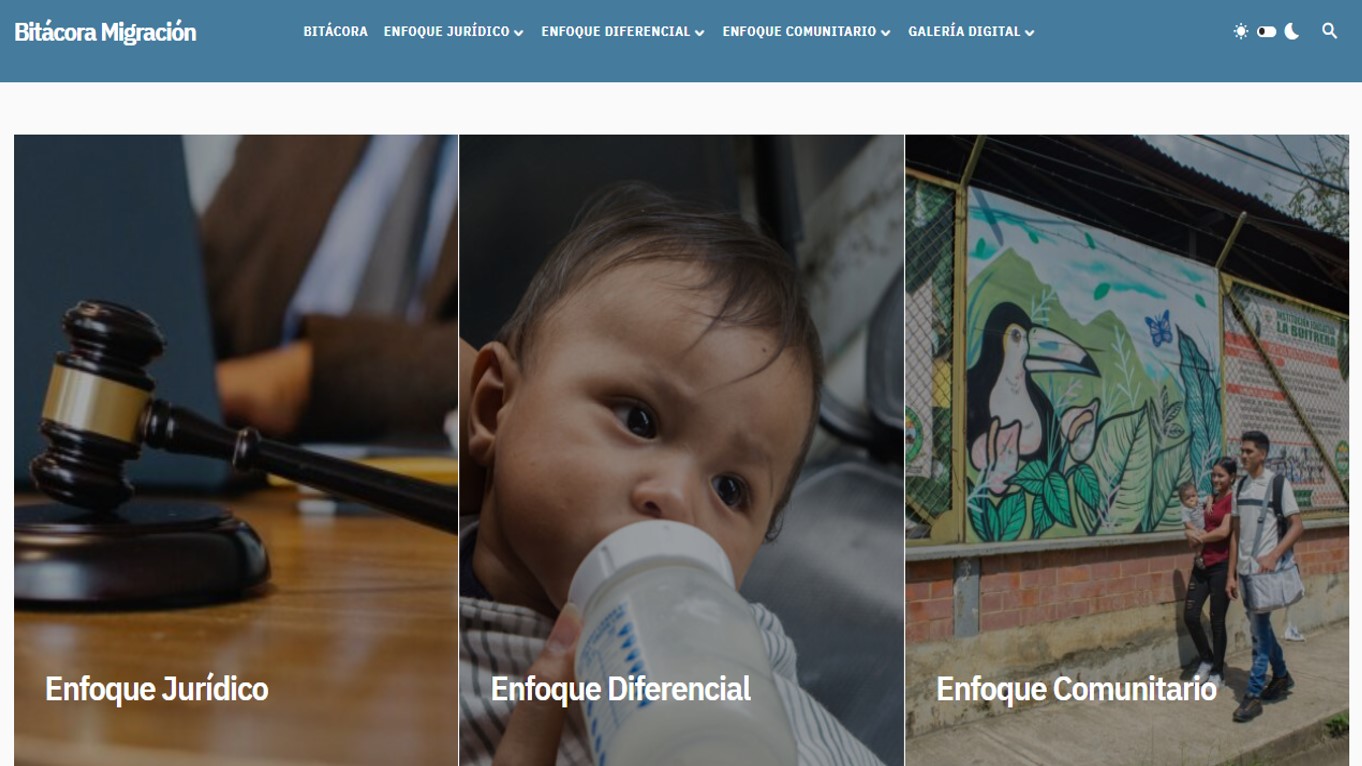Open the Enfoque Comunitario card title
This screenshot has width=1362, height=766.
(x=1076, y=689)
